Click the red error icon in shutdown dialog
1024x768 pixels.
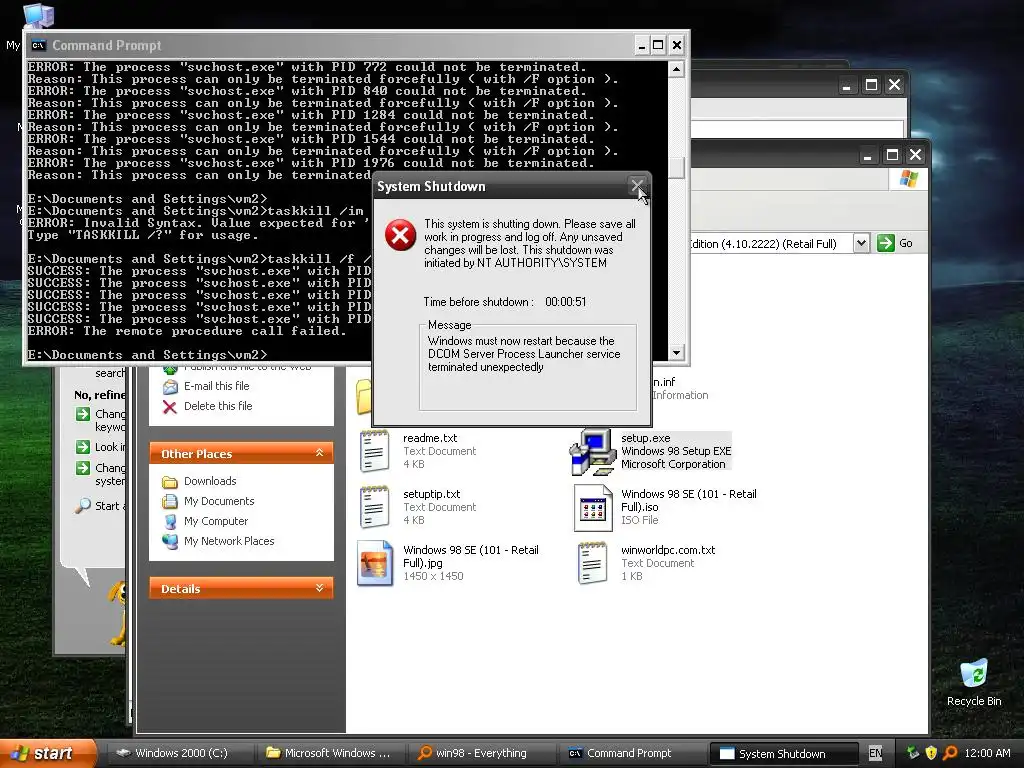click(x=400, y=235)
